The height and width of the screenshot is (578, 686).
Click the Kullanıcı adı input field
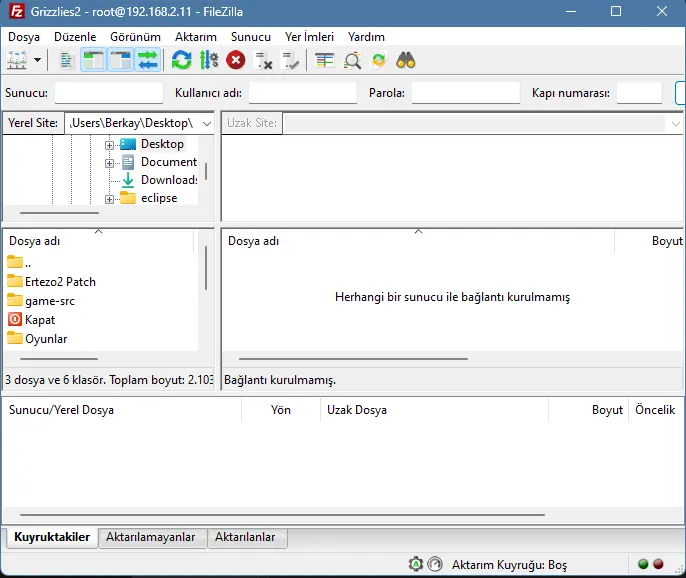[302, 93]
